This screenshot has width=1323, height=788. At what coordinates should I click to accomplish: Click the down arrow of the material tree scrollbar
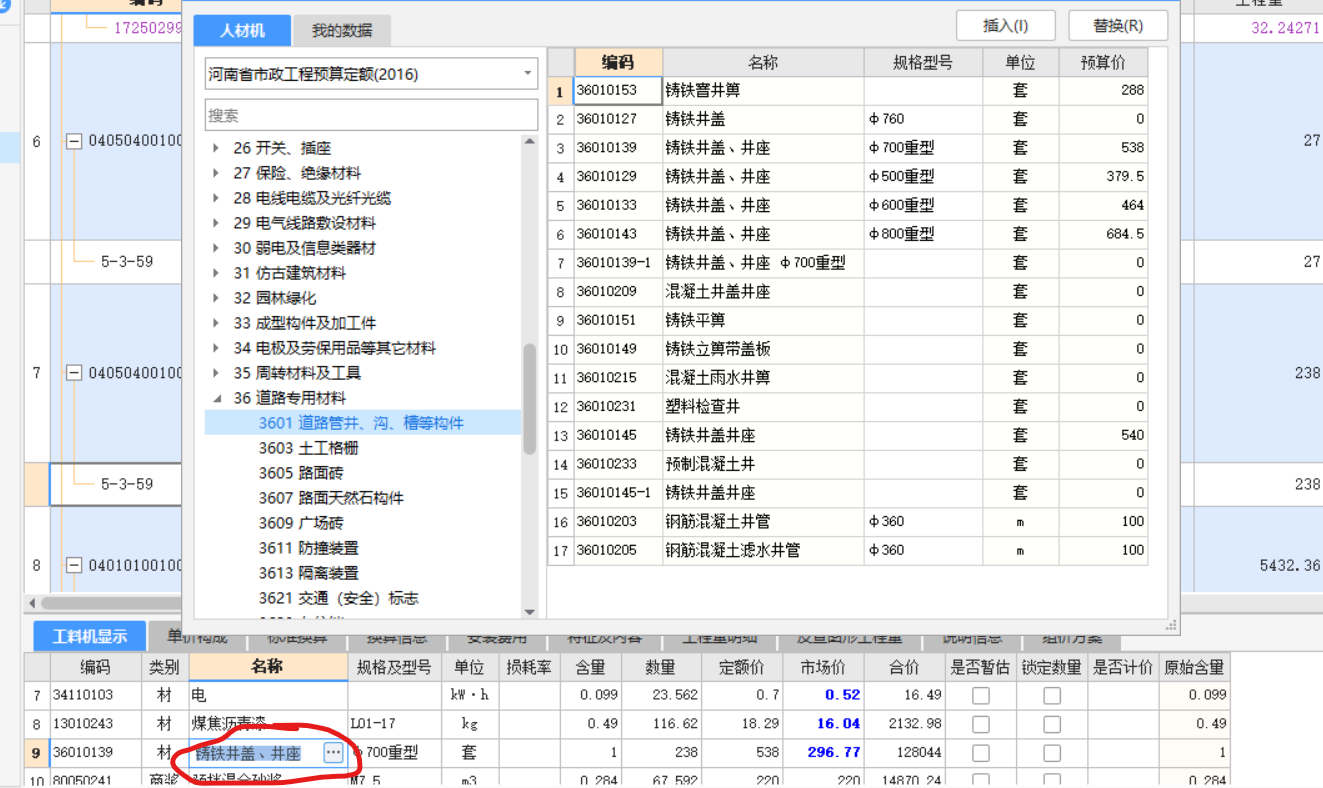[530, 611]
